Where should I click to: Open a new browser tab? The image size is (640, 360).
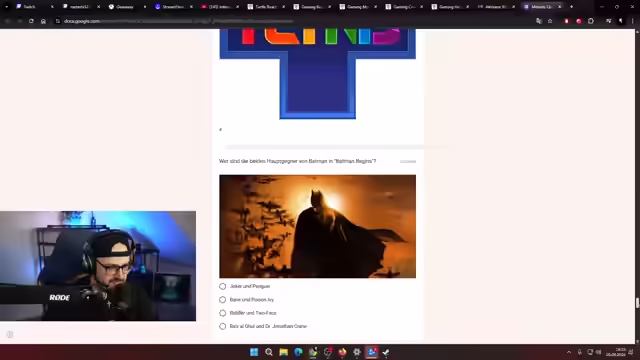571,7
